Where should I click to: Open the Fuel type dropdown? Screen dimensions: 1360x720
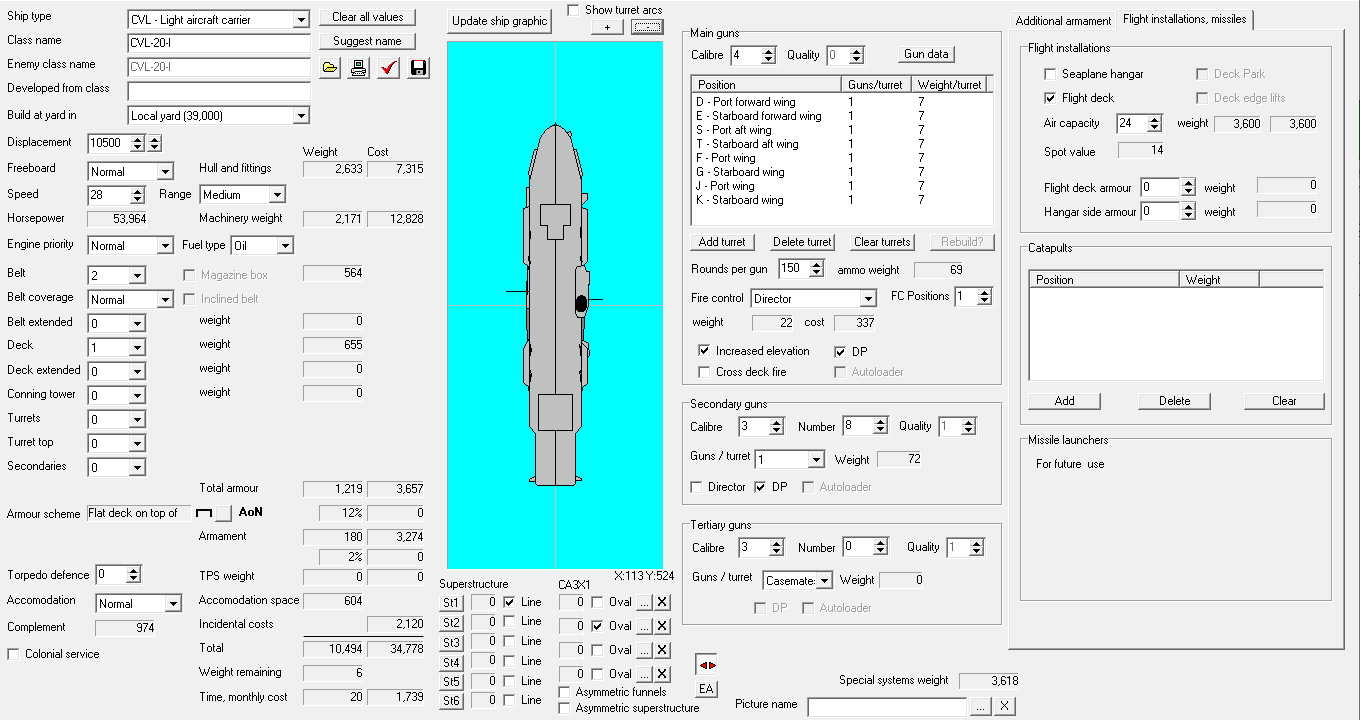click(285, 246)
